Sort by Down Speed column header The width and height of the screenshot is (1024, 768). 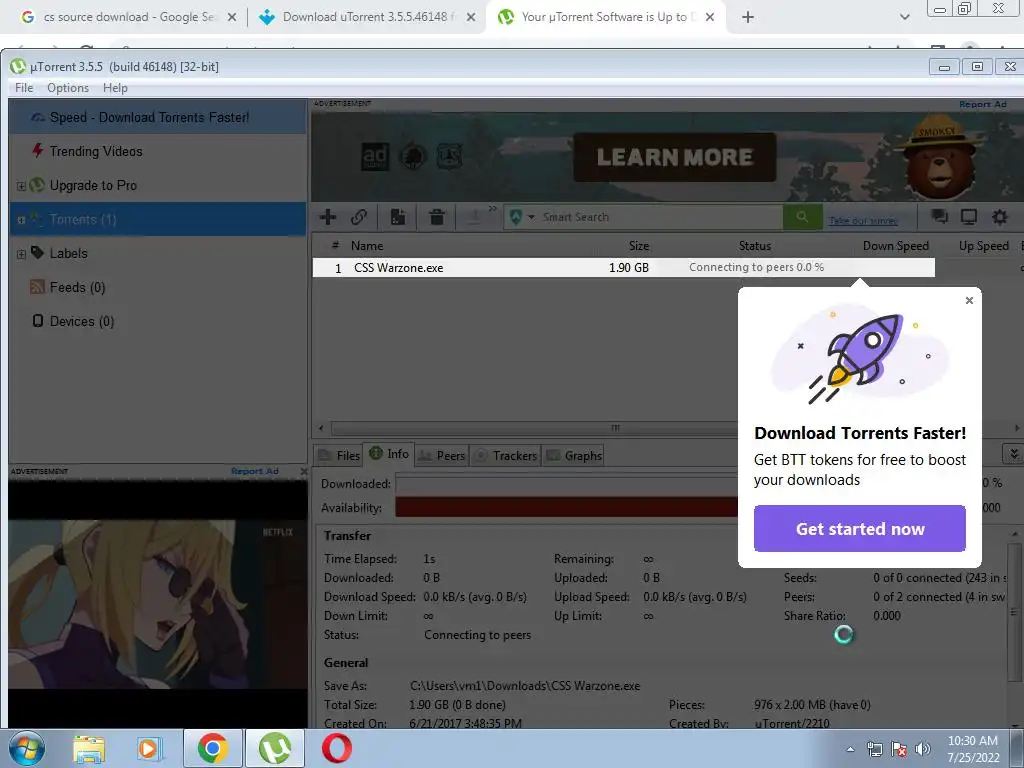tap(895, 246)
